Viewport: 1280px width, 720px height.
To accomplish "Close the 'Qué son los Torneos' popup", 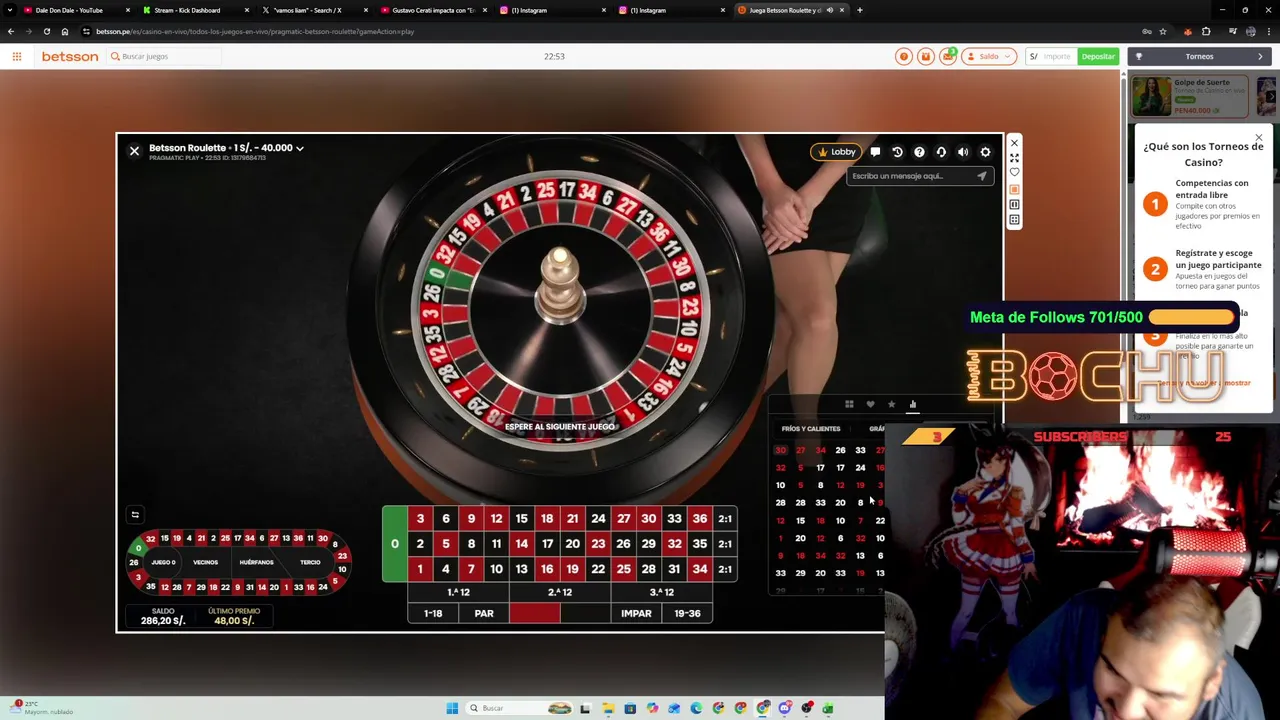I will (1259, 137).
